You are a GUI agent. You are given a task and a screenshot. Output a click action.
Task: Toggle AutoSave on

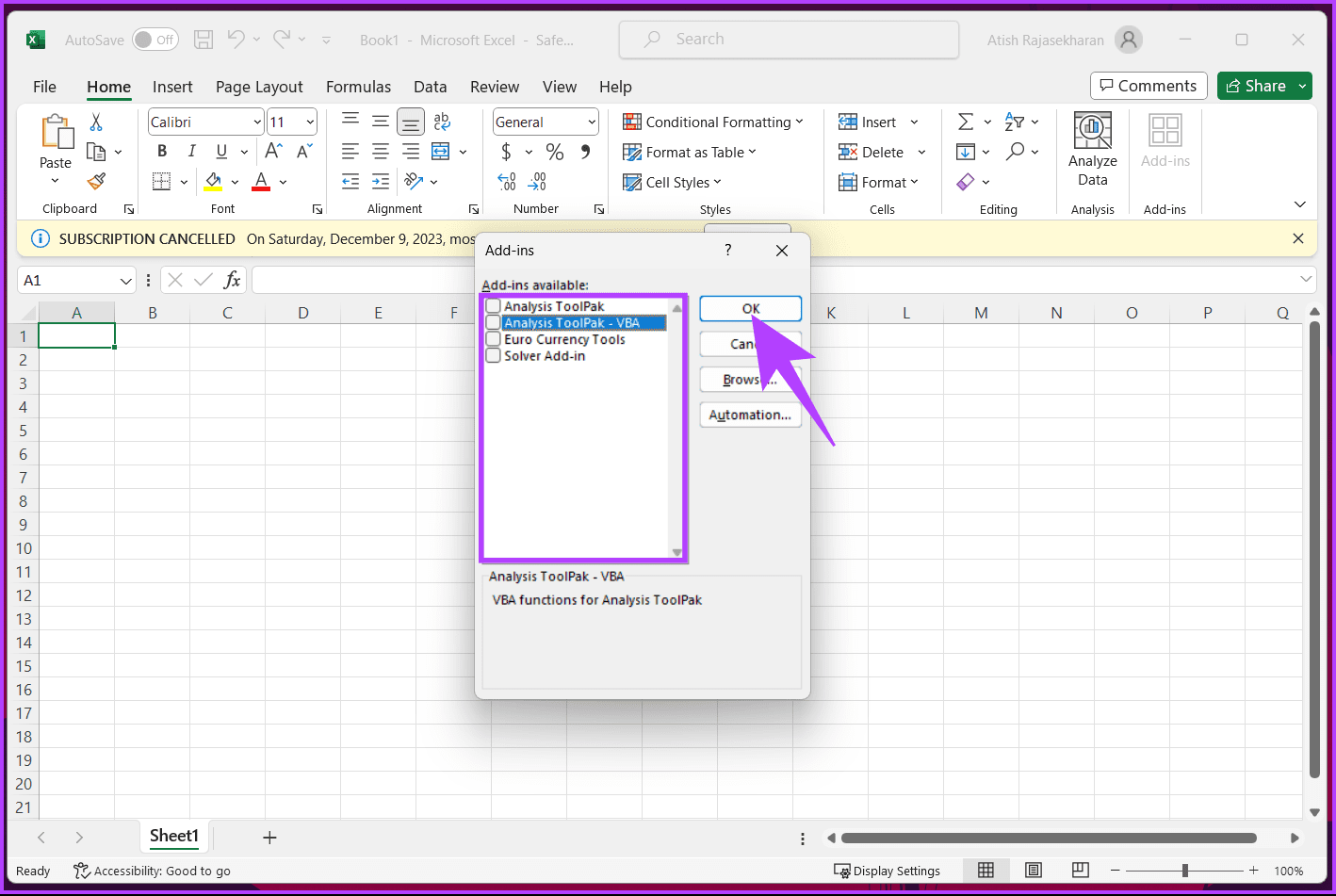pos(155,40)
